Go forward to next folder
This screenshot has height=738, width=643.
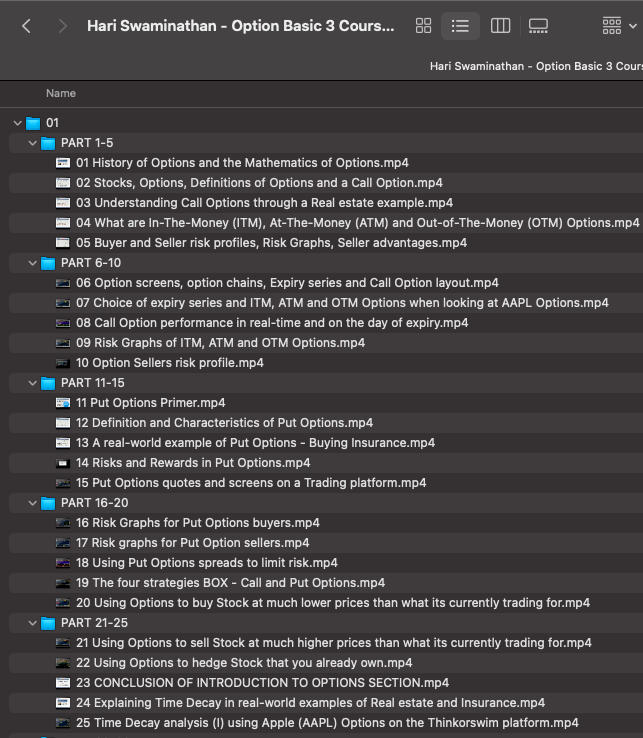point(63,26)
